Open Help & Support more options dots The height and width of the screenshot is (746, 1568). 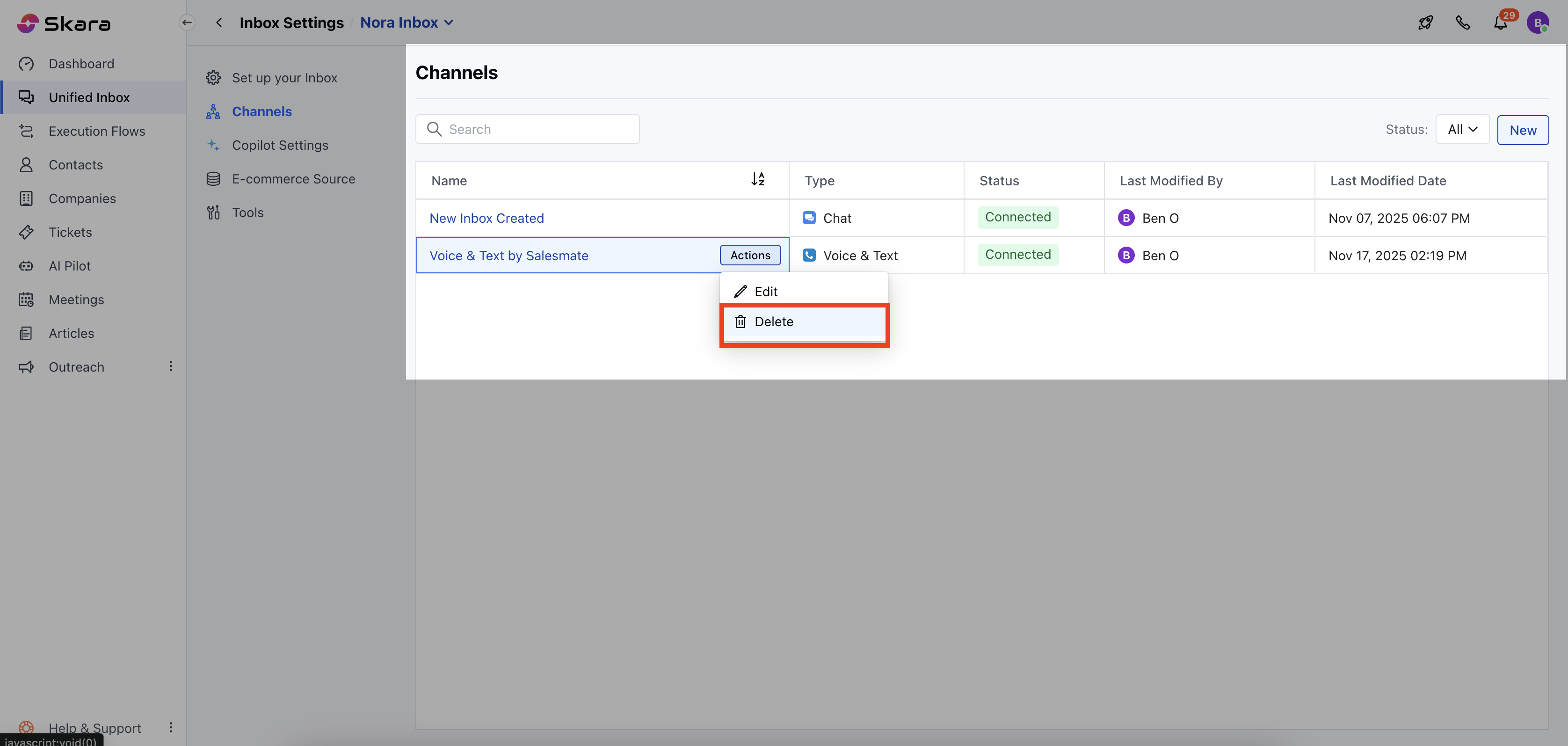click(x=171, y=727)
